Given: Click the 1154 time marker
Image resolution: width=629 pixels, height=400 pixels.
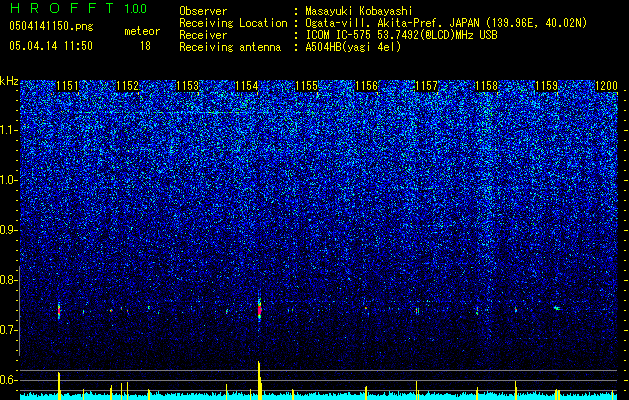Looking at the screenshot, I should 247,85.
